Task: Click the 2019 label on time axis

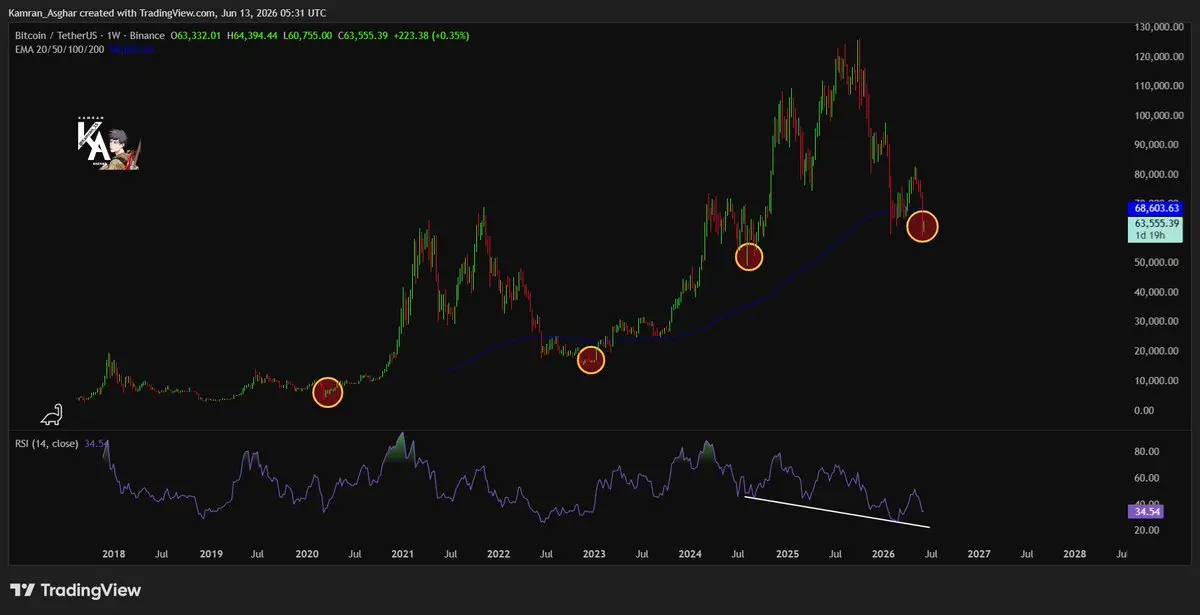Action: point(210,553)
